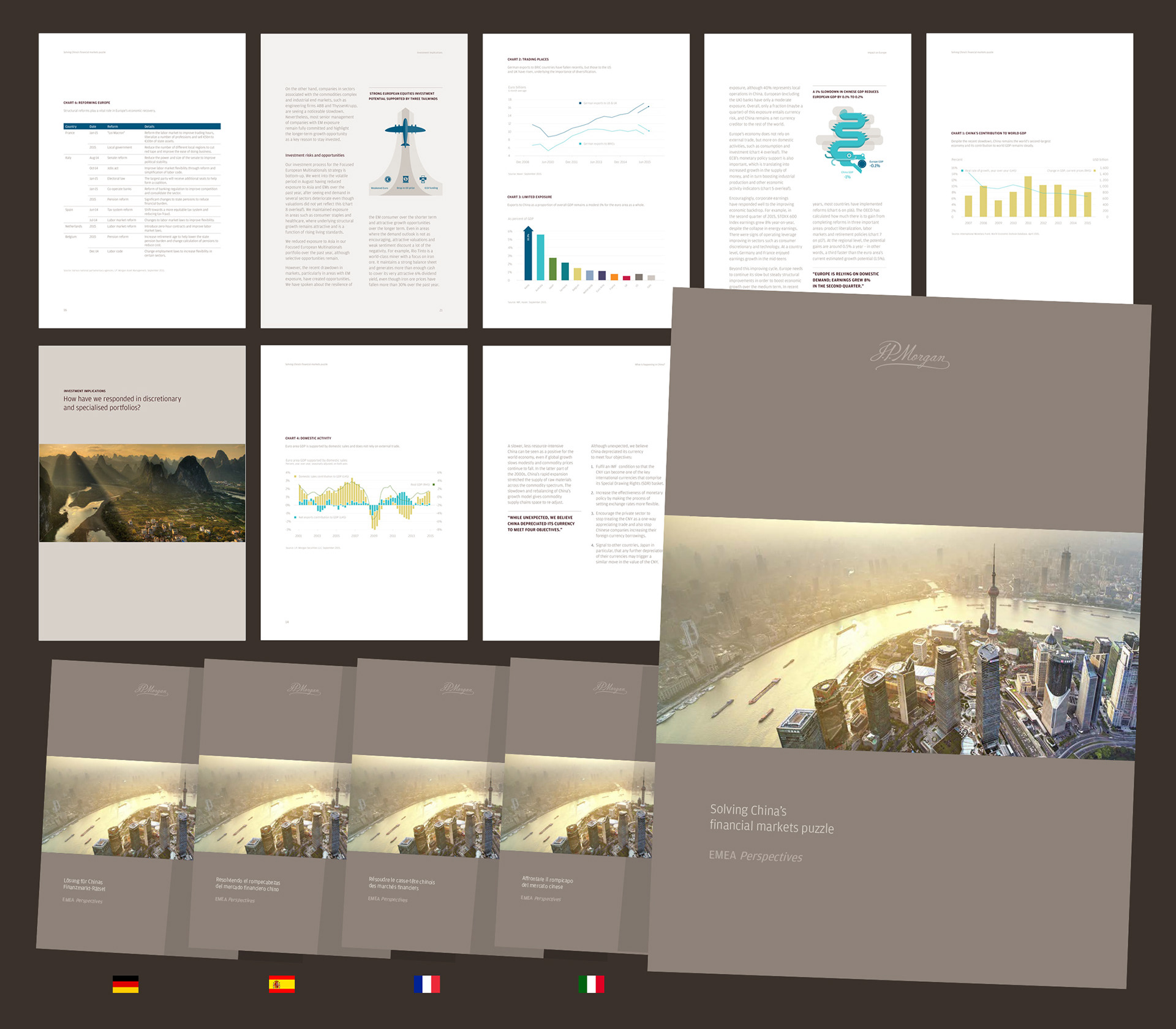This screenshot has height=1029, width=1176.
Task: Click the J.P.Morgan logo on the French cover
Action: coord(456,688)
